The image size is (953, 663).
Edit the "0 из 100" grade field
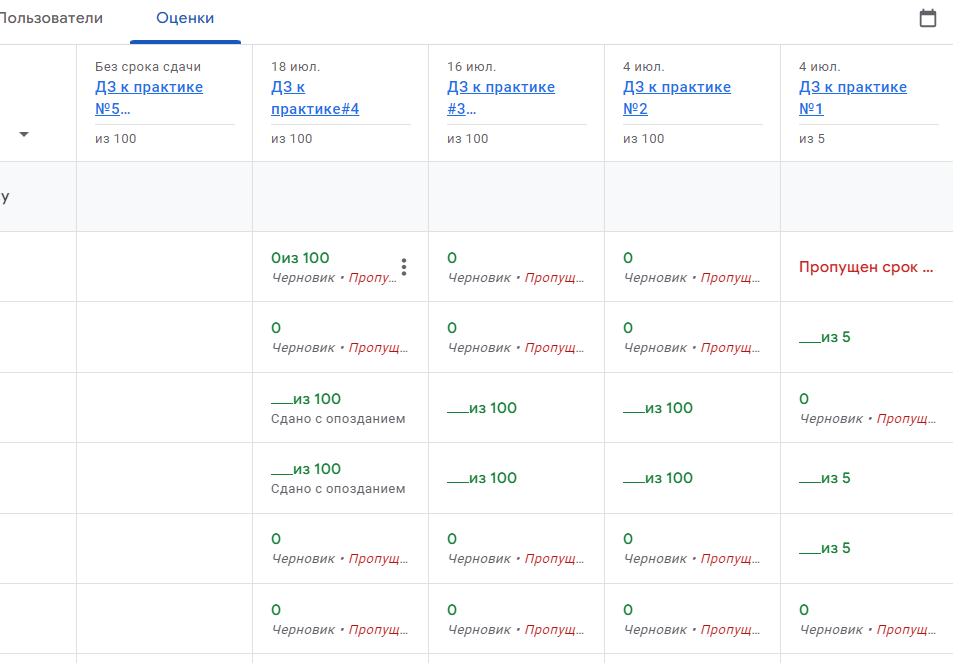300,258
